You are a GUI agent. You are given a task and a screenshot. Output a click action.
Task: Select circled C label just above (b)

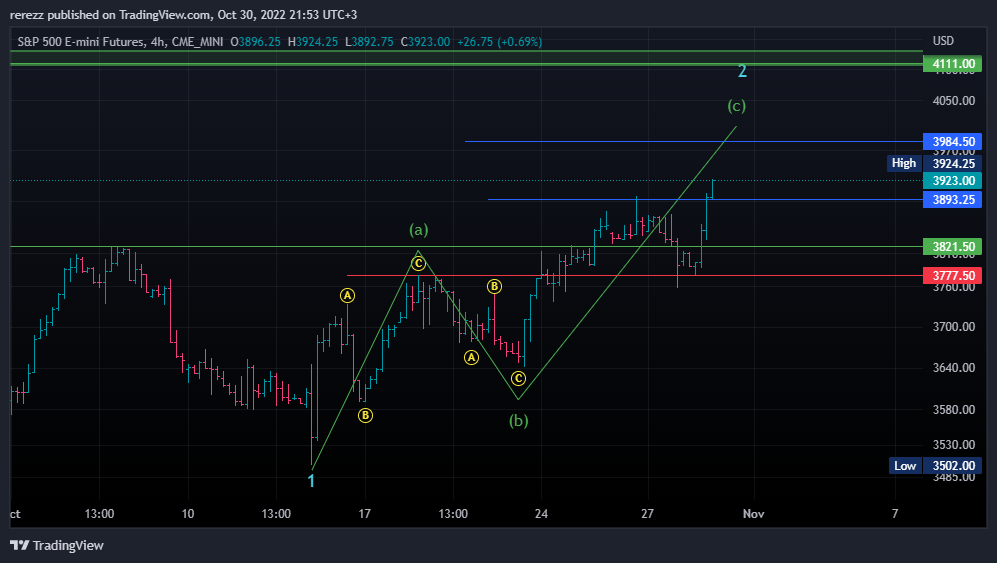(x=518, y=379)
